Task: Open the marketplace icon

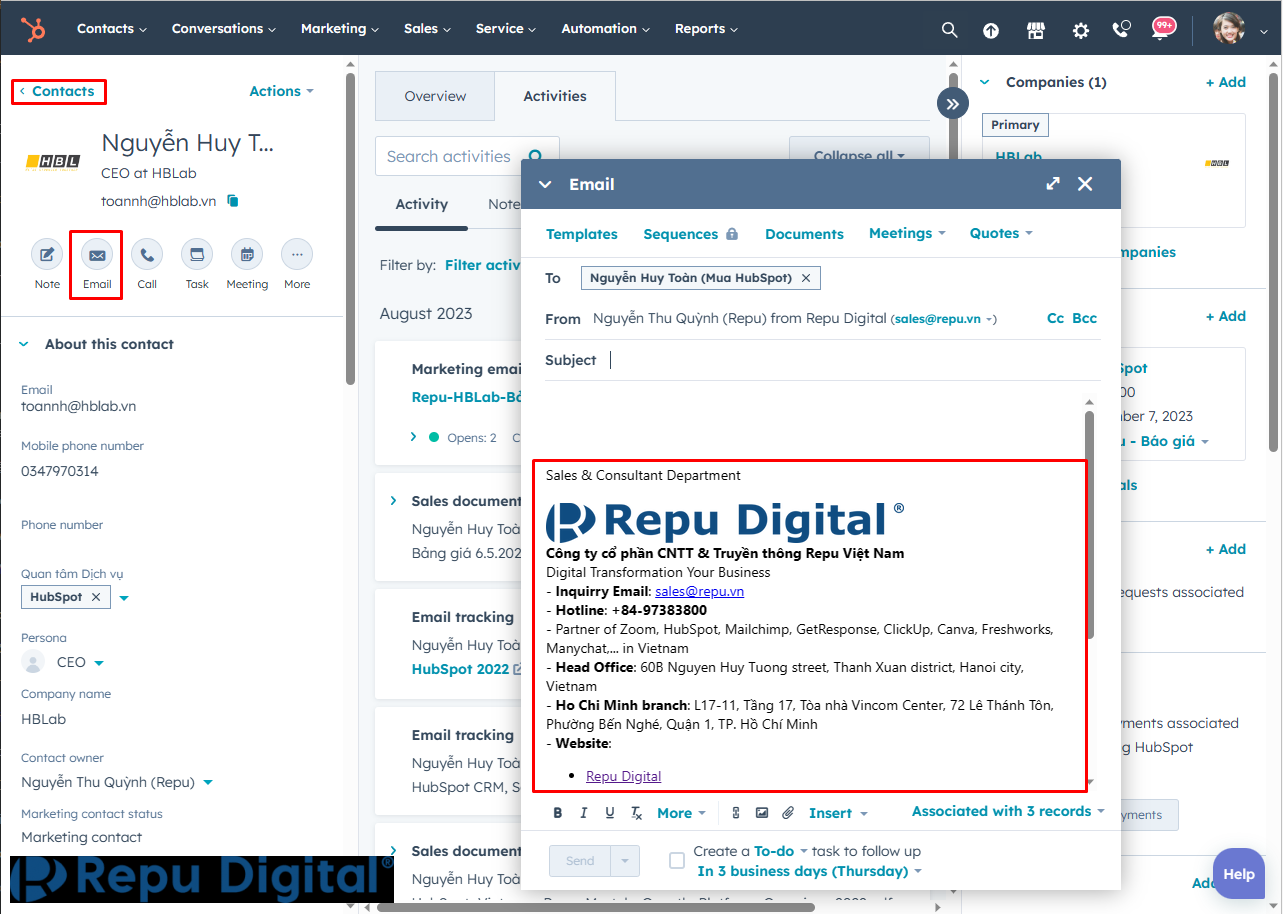Action: pos(1036,30)
